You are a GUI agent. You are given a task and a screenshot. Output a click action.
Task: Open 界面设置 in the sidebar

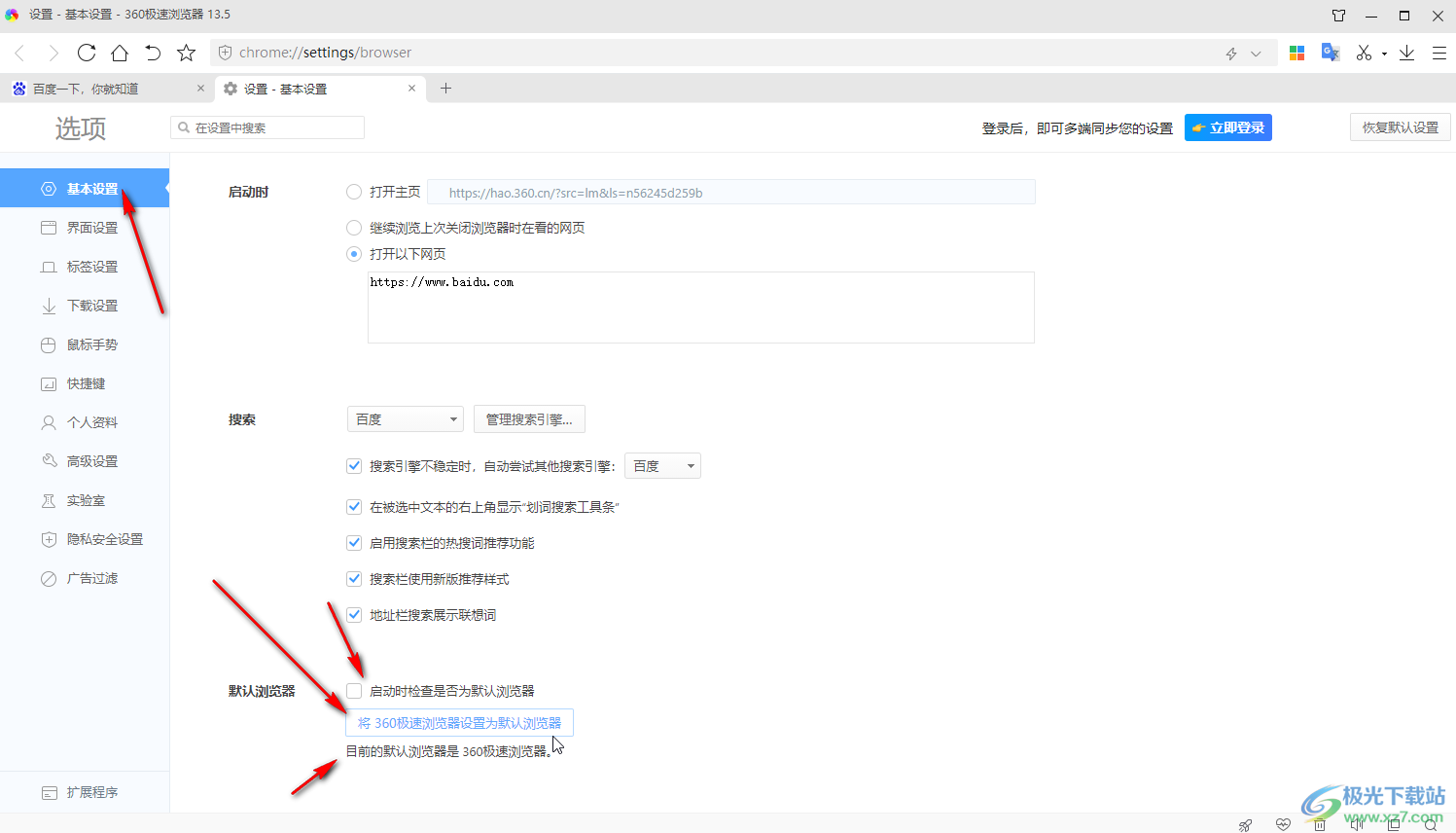[85, 228]
